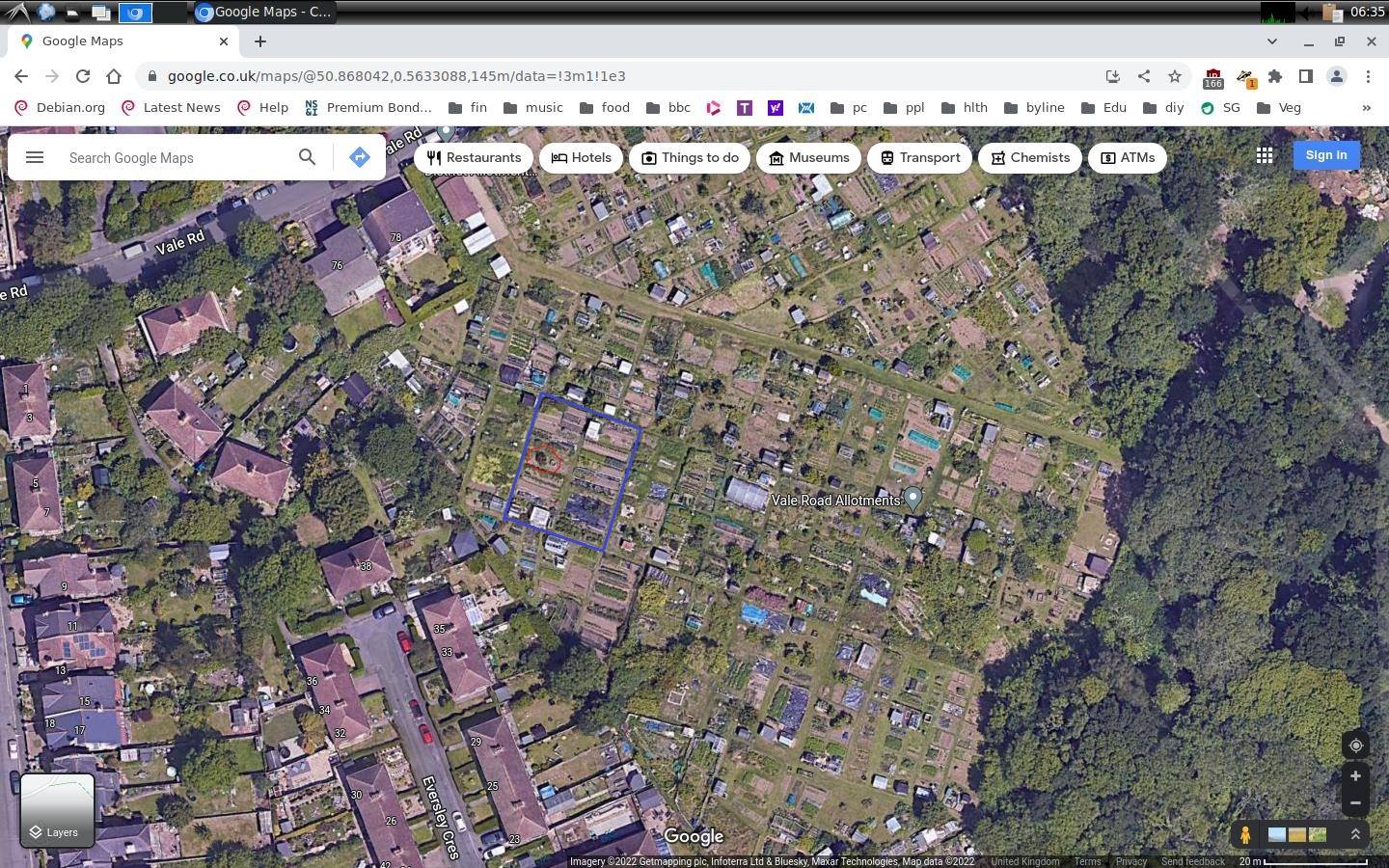This screenshot has height=868, width=1389.
Task: Open the SG bookmark
Action: pyautogui.click(x=1220, y=107)
